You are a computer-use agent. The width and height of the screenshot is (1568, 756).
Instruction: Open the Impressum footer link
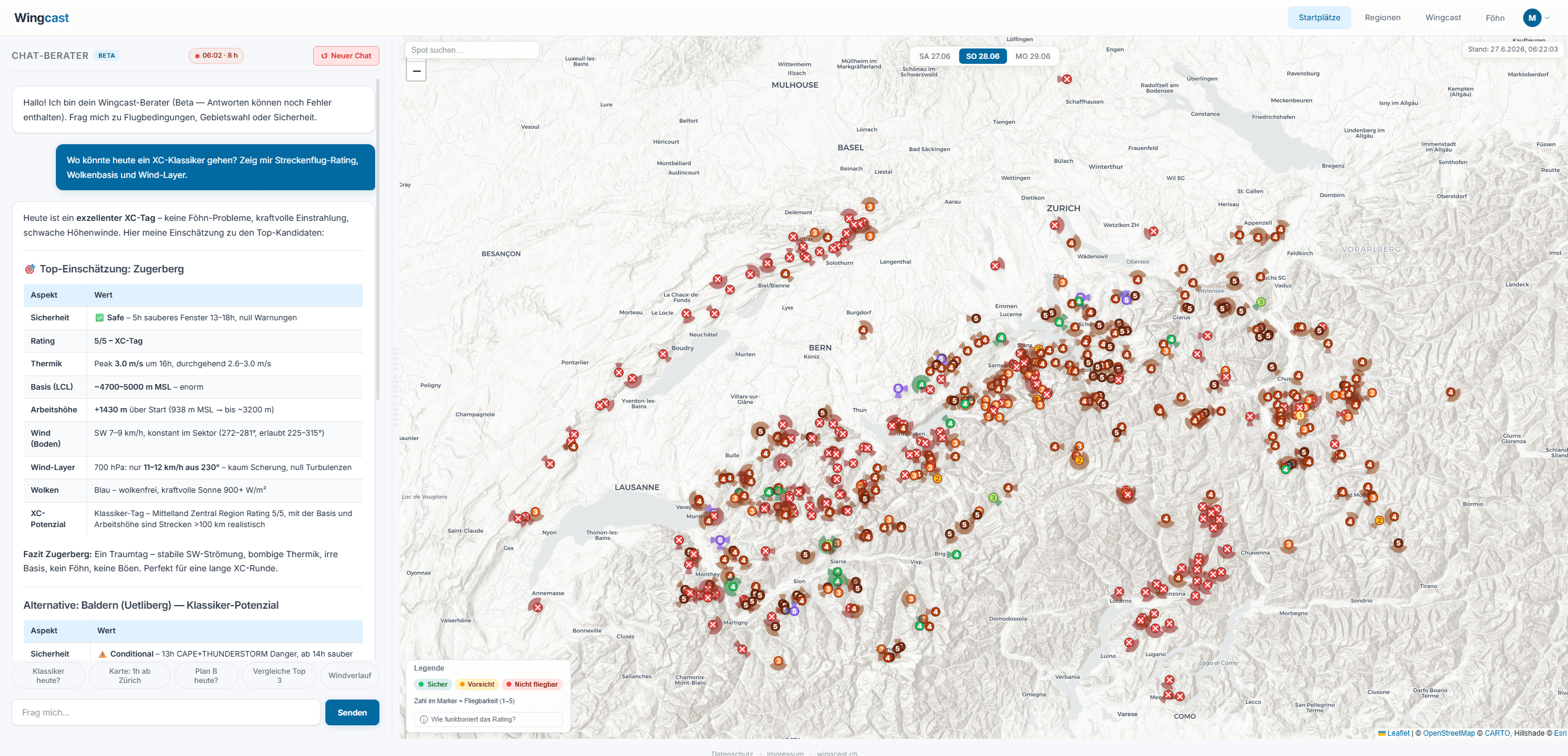pyautogui.click(x=785, y=753)
